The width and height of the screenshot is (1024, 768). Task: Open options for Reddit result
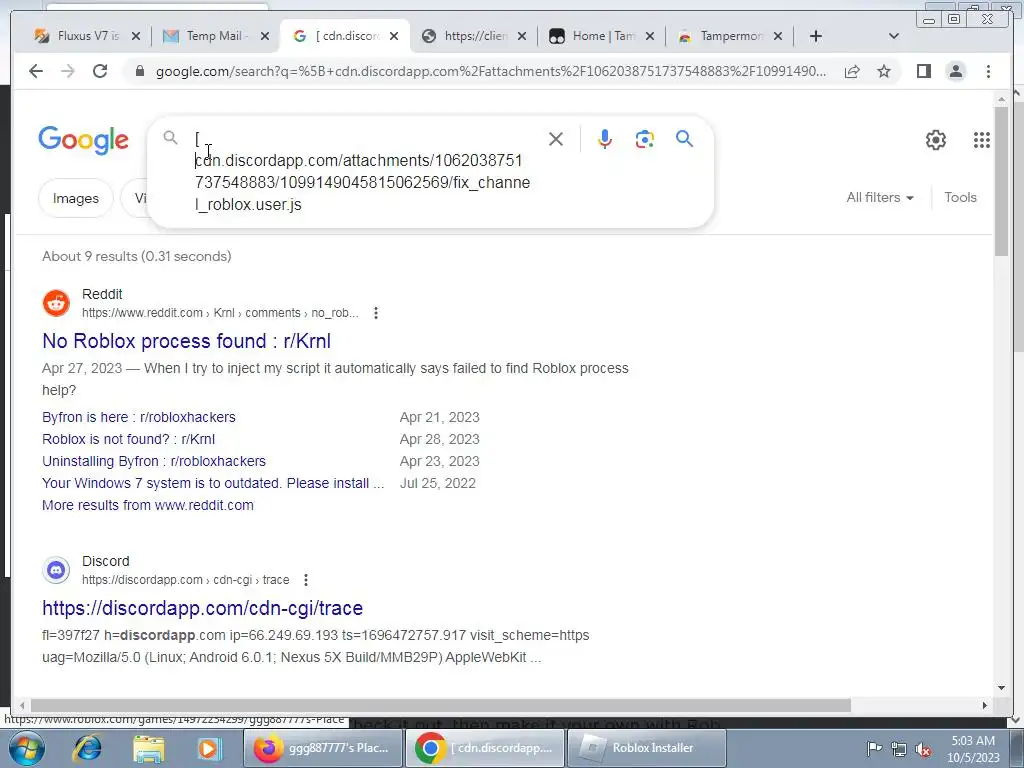click(x=376, y=313)
